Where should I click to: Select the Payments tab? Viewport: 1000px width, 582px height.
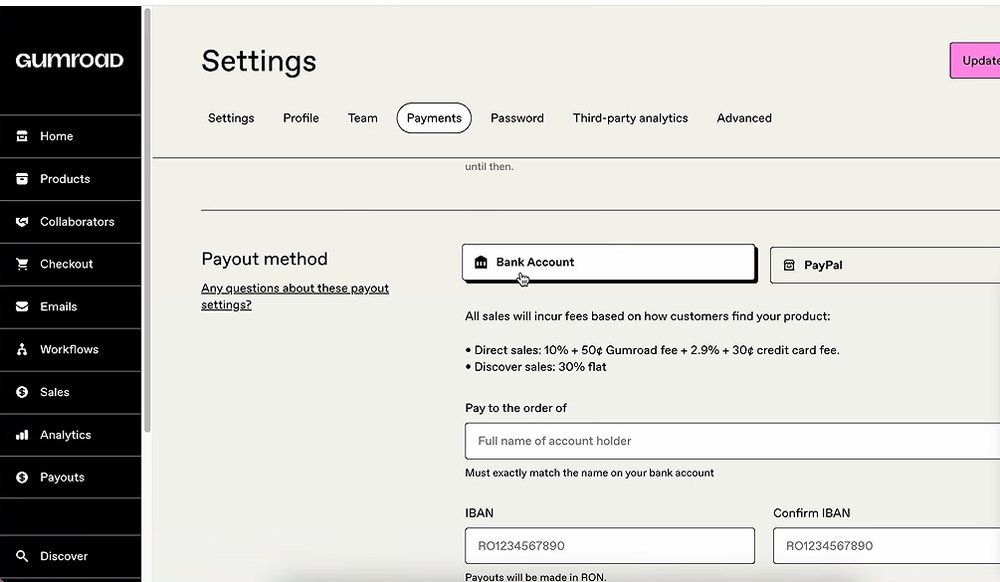pos(434,118)
